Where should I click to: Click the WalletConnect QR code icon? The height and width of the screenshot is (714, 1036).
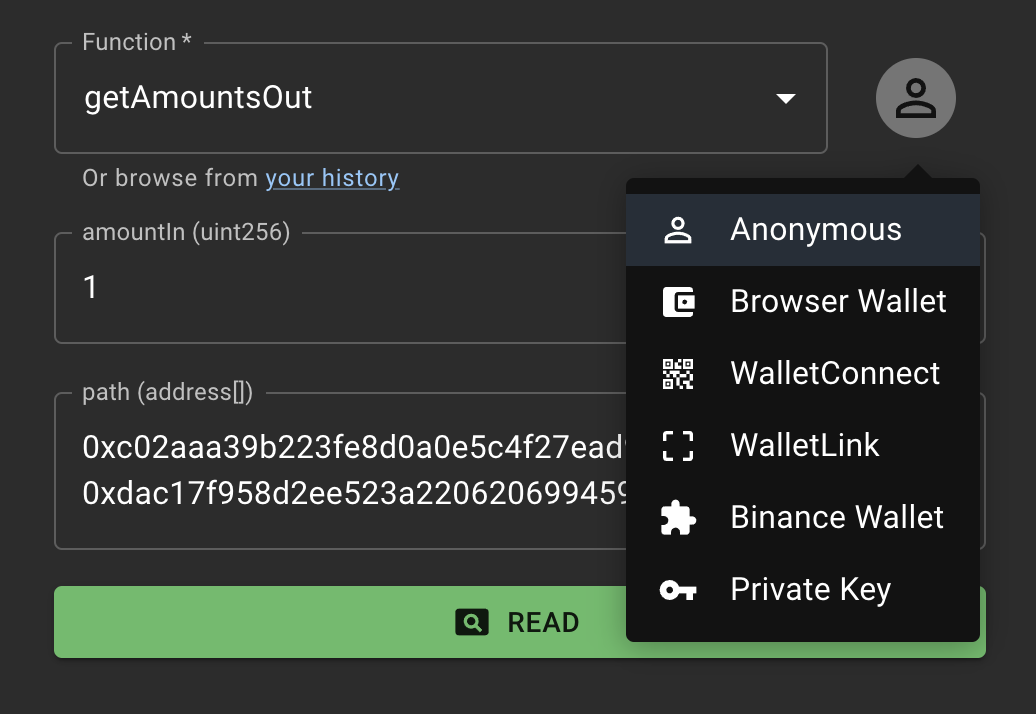[x=678, y=374]
